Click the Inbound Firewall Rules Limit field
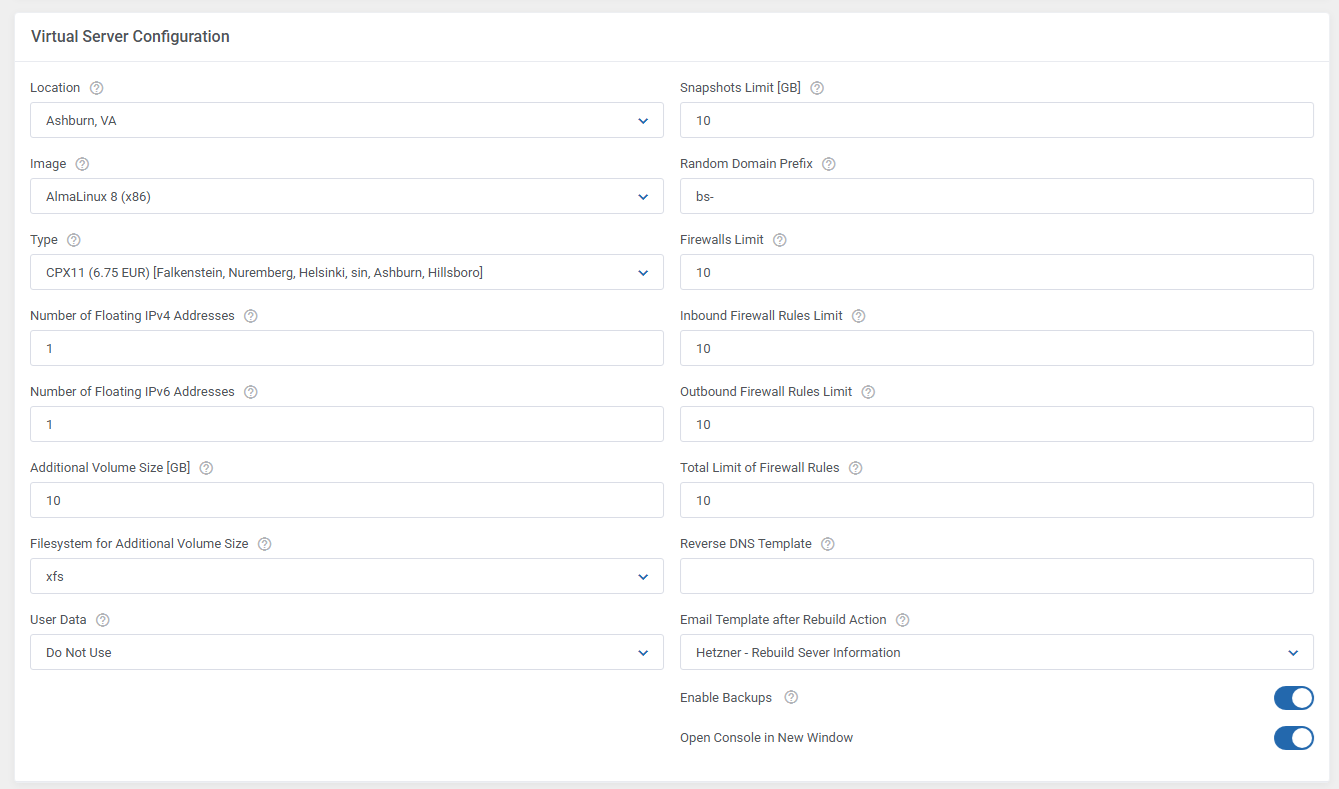 point(997,349)
